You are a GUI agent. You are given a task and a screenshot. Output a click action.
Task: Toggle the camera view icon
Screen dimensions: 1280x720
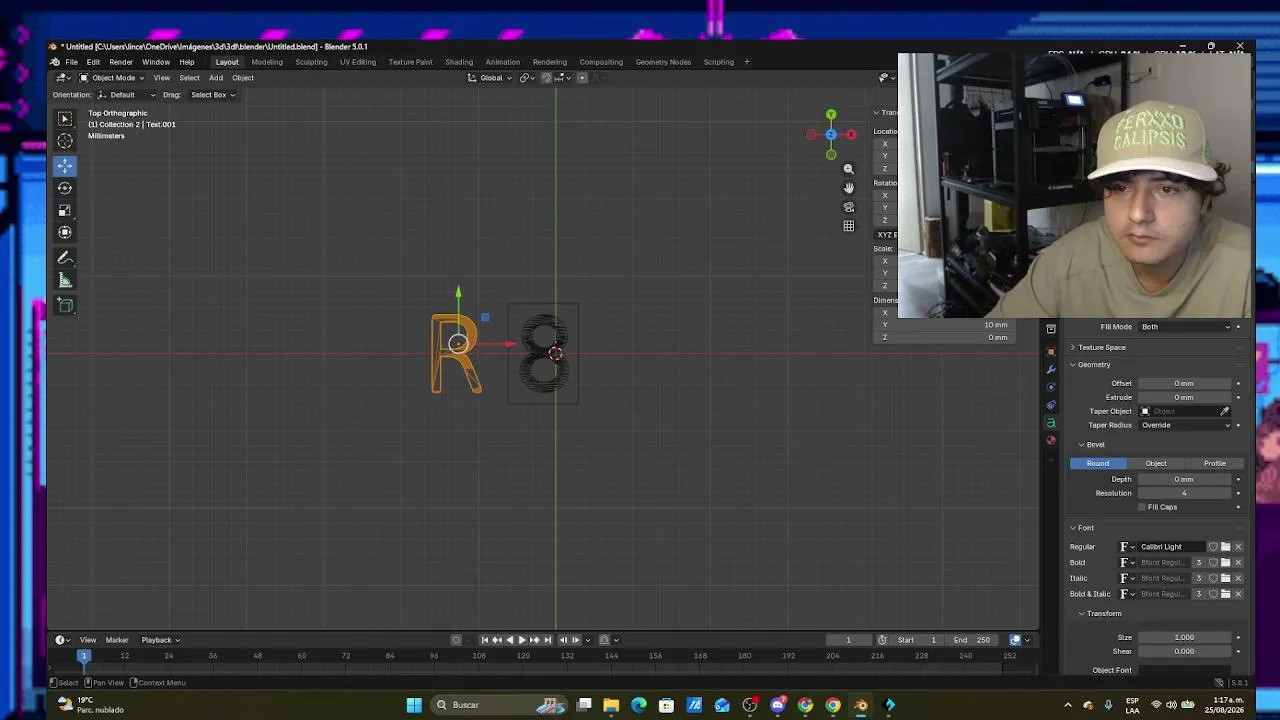coord(849,207)
